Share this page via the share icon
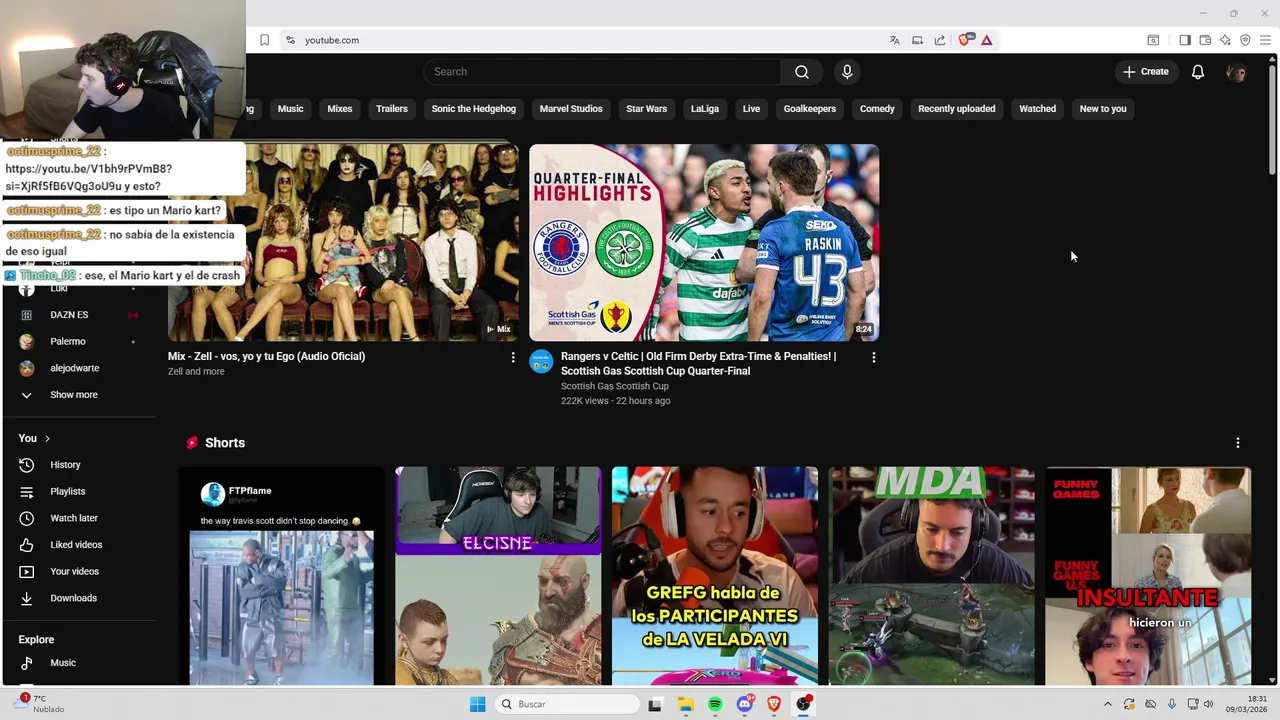The width and height of the screenshot is (1280, 720). point(940,40)
